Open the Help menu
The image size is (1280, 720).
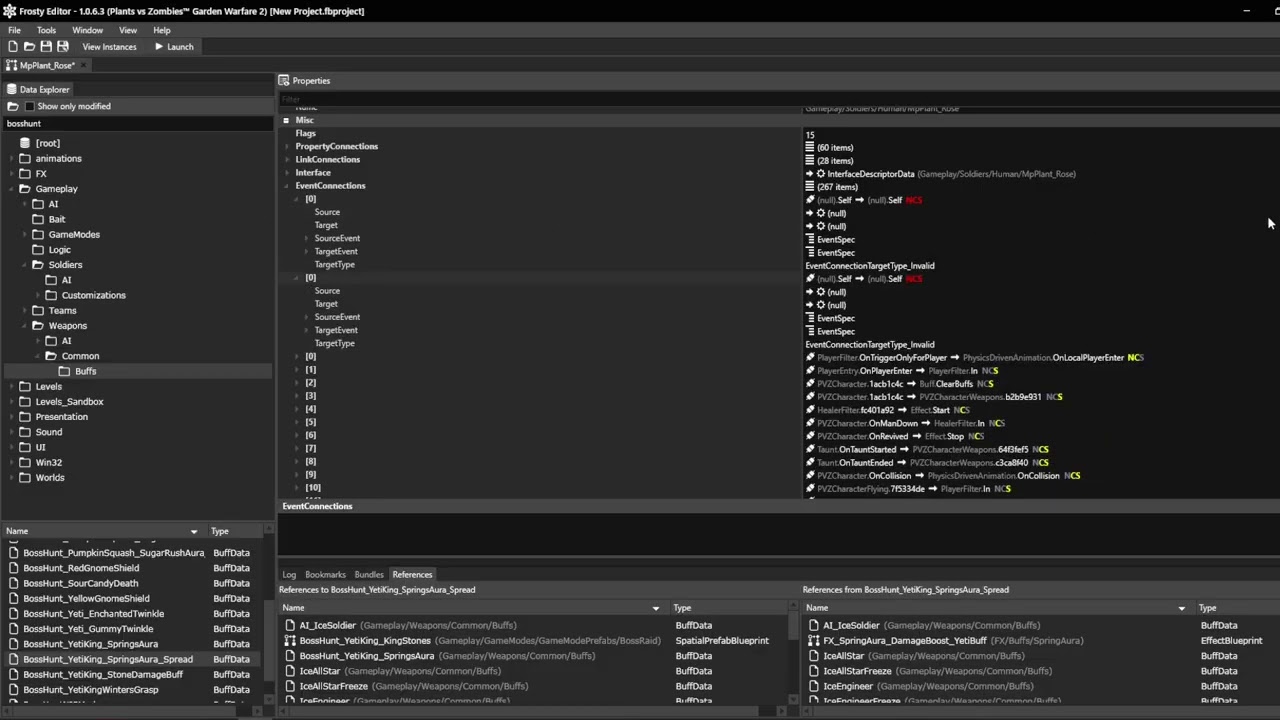(162, 30)
